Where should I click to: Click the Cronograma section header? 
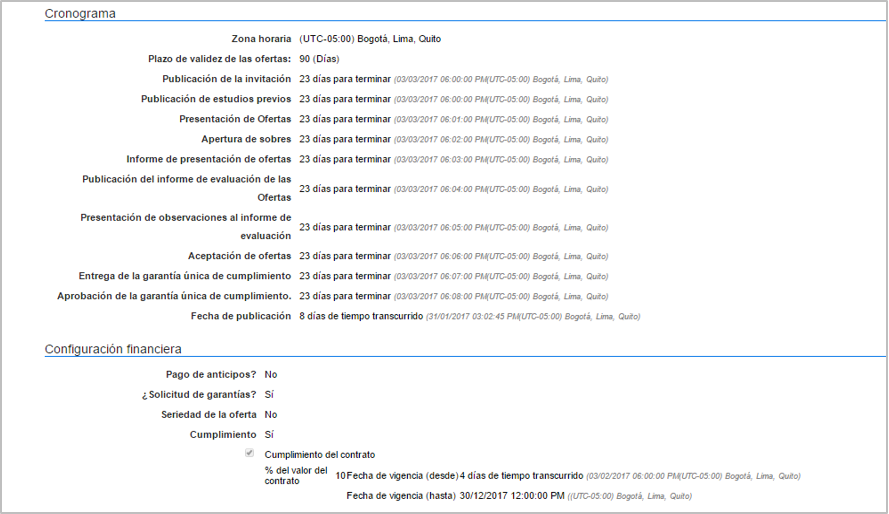80,14
